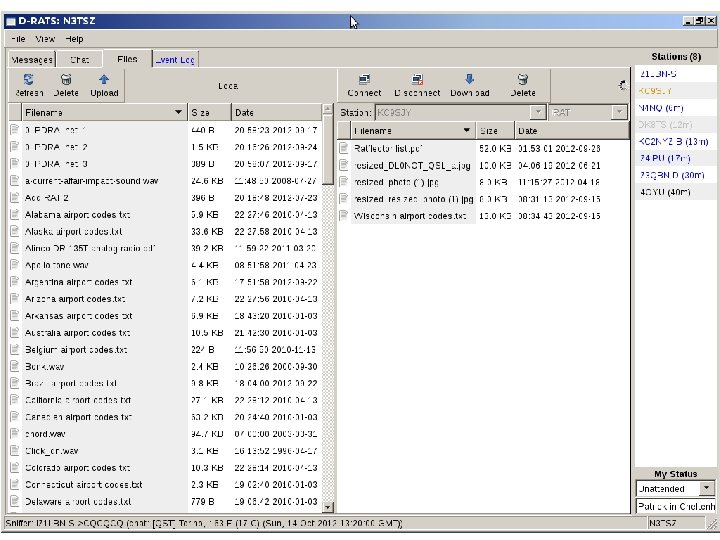Click the My Status message text field
Screen dimensions: 720x540
pos(675,506)
